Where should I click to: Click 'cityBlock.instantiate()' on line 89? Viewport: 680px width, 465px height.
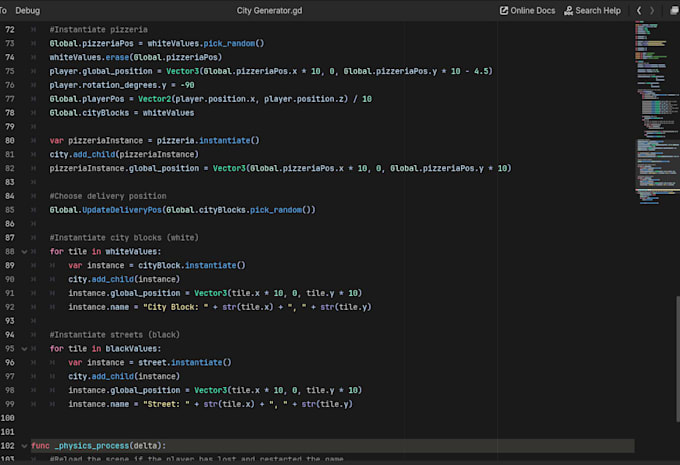[192, 265]
